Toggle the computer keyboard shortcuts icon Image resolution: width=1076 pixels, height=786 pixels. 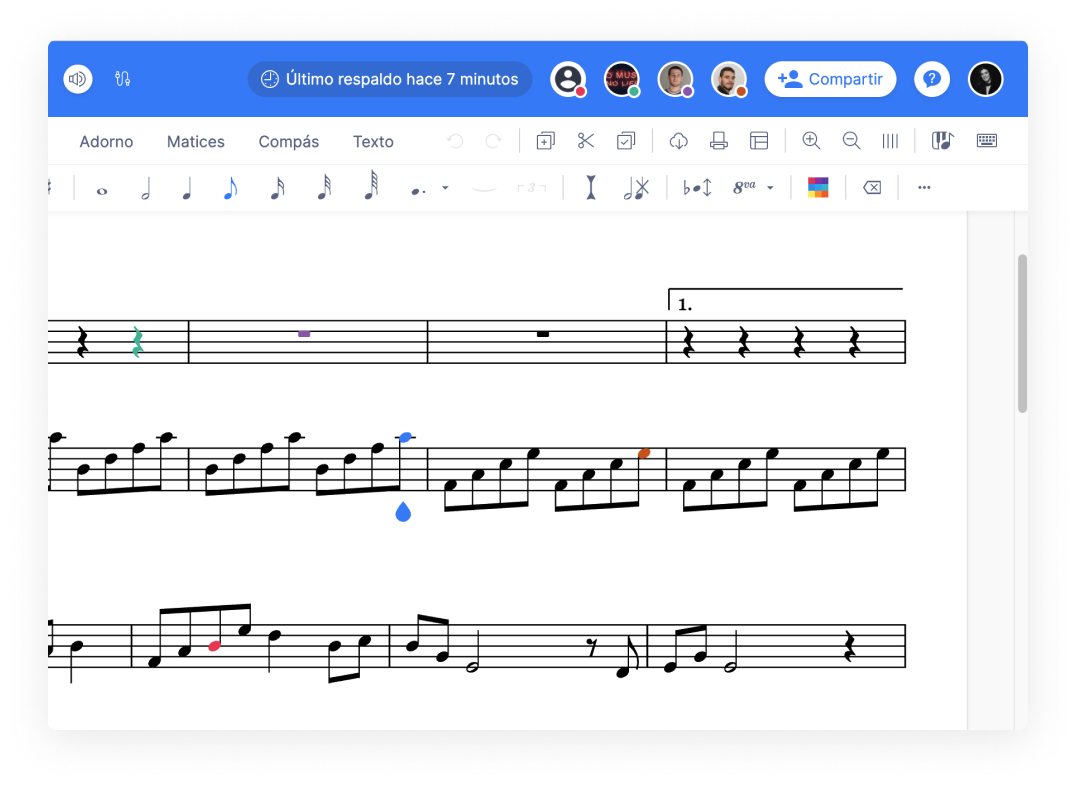pos(987,141)
